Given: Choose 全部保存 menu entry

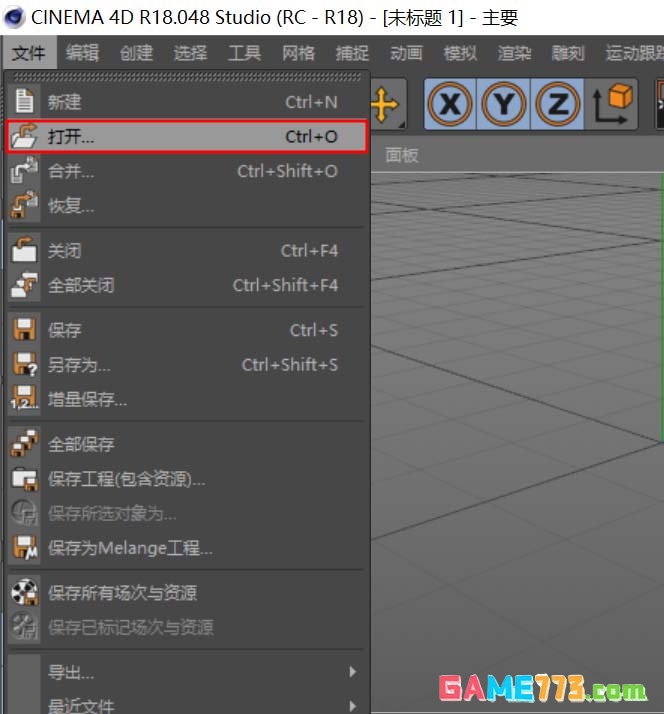Looking at the screenshot, I should (186, 444).
